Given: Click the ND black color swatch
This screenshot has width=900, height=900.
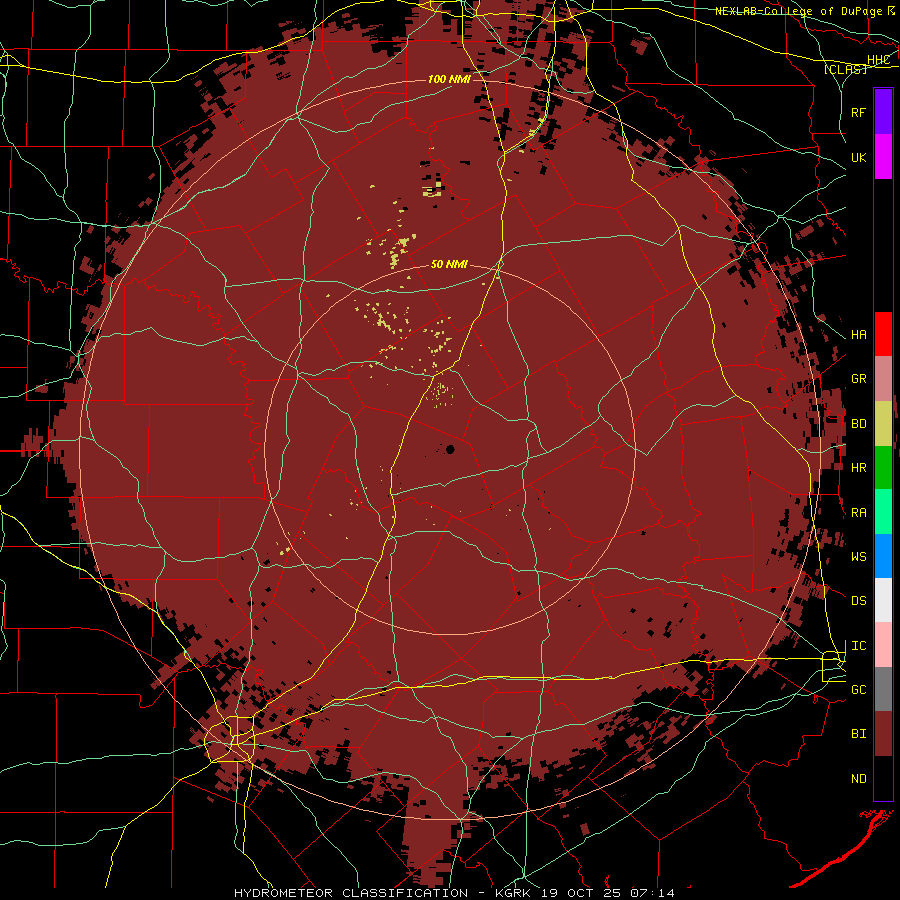Looking at the screenshot, I should click(883, 778).
